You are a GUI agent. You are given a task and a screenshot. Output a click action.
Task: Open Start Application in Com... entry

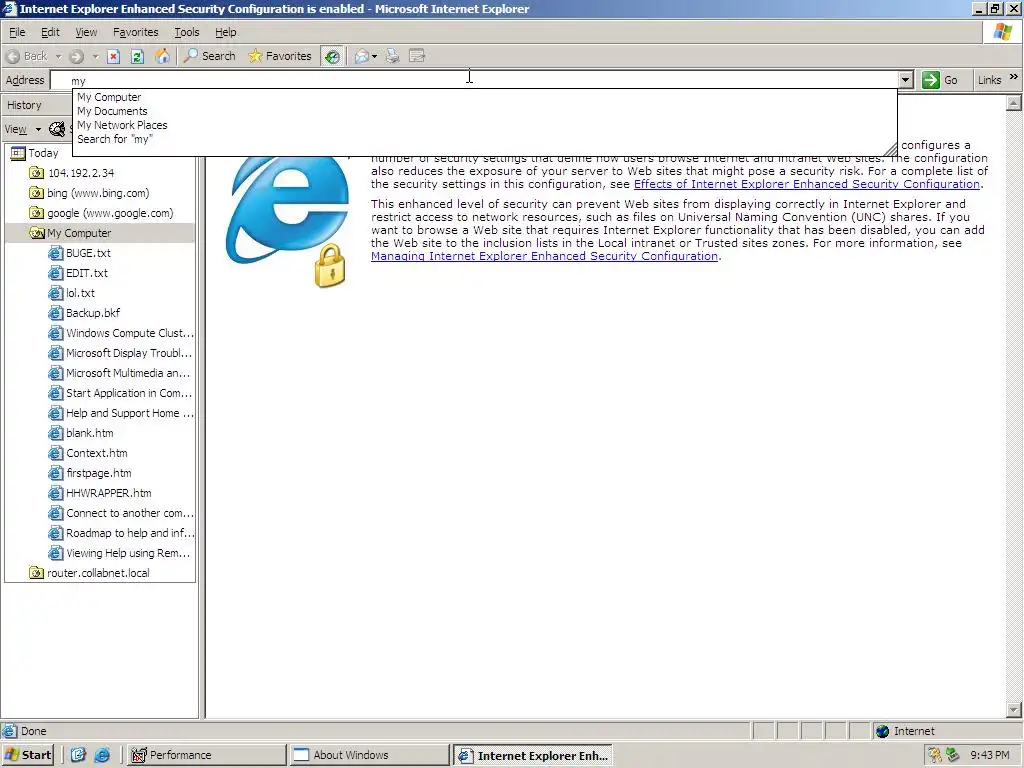(x=121, y=393)
